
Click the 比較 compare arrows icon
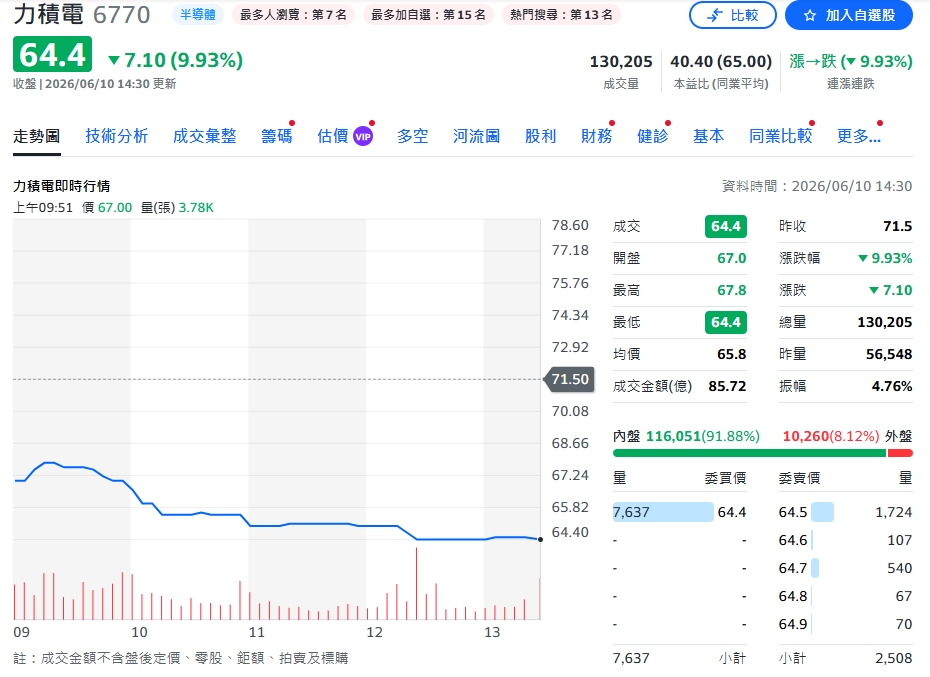(715, 15)
